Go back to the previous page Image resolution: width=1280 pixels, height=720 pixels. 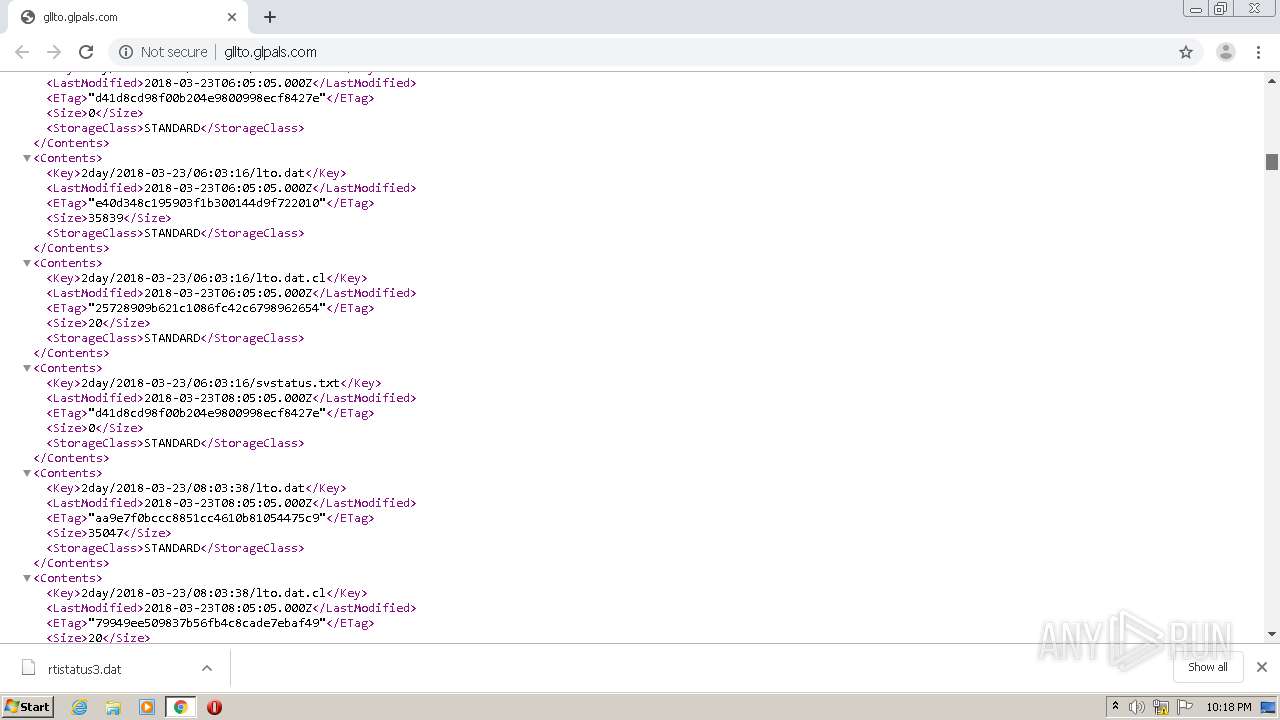(22, 52)
